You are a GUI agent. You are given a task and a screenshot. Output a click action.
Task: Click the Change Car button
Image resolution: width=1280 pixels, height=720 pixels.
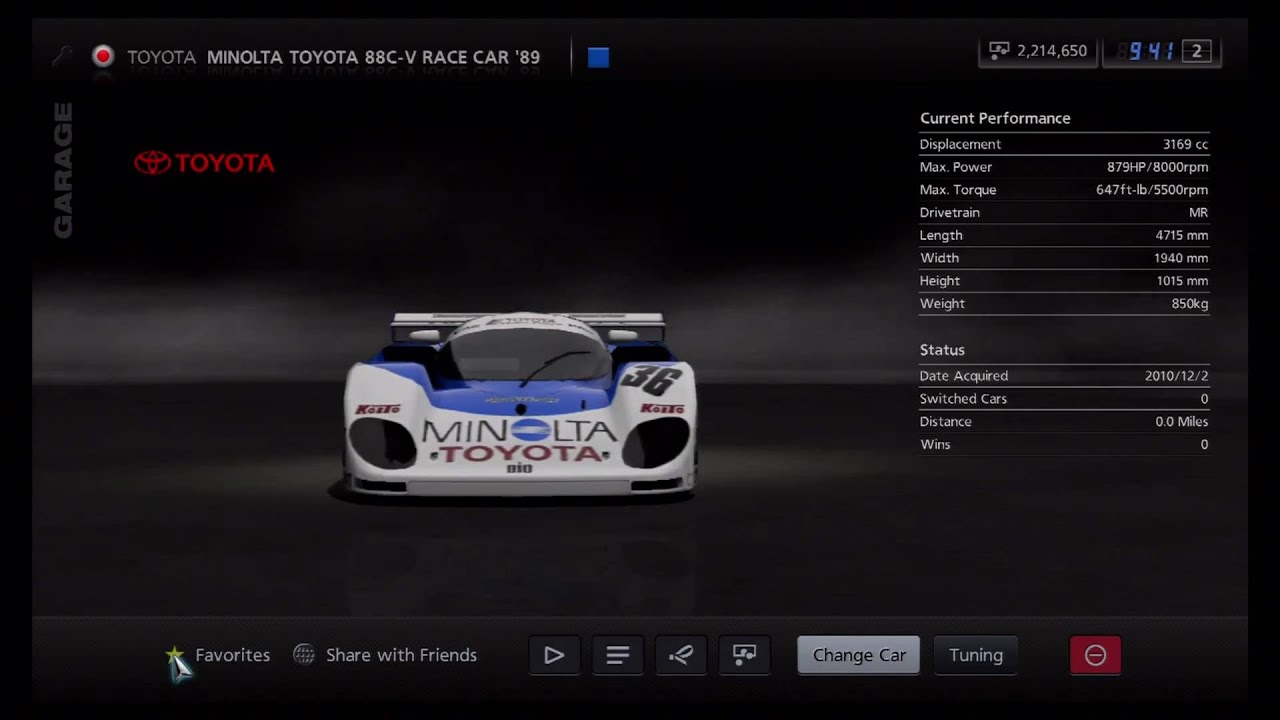pyautogui.click(x=859, y=655)
